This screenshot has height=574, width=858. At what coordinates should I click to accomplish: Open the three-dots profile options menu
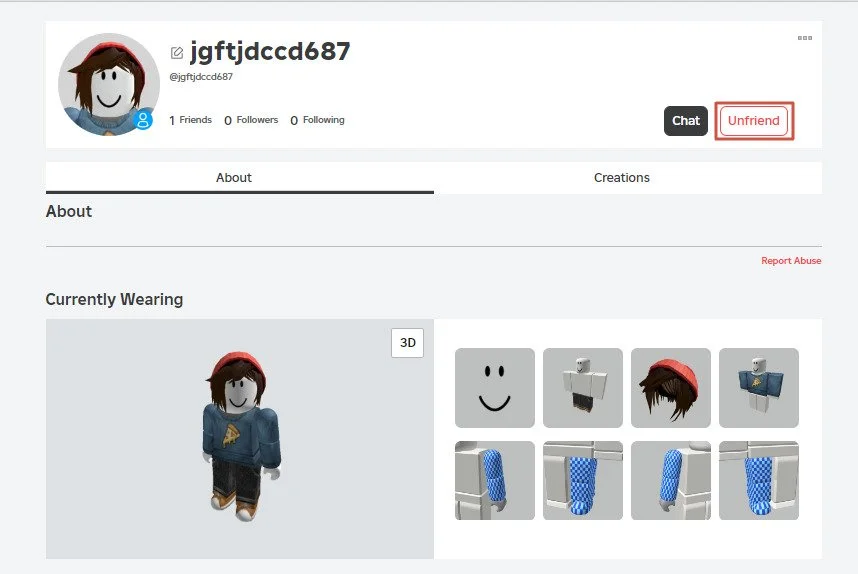pyautogui.click(x=804, y=38)
